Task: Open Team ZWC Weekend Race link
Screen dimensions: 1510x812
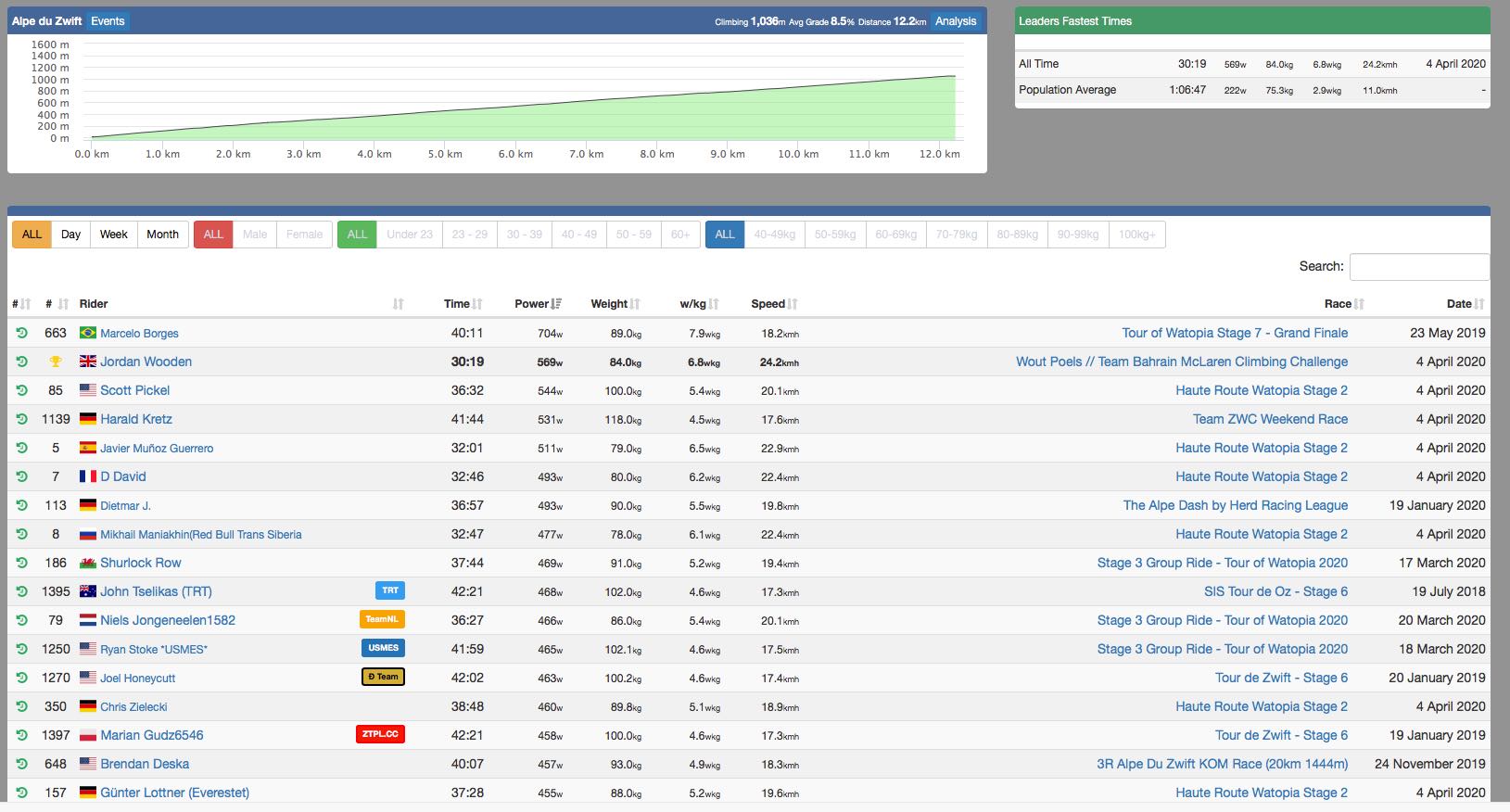Action: pyautogui.click(x=1270, y=419)
